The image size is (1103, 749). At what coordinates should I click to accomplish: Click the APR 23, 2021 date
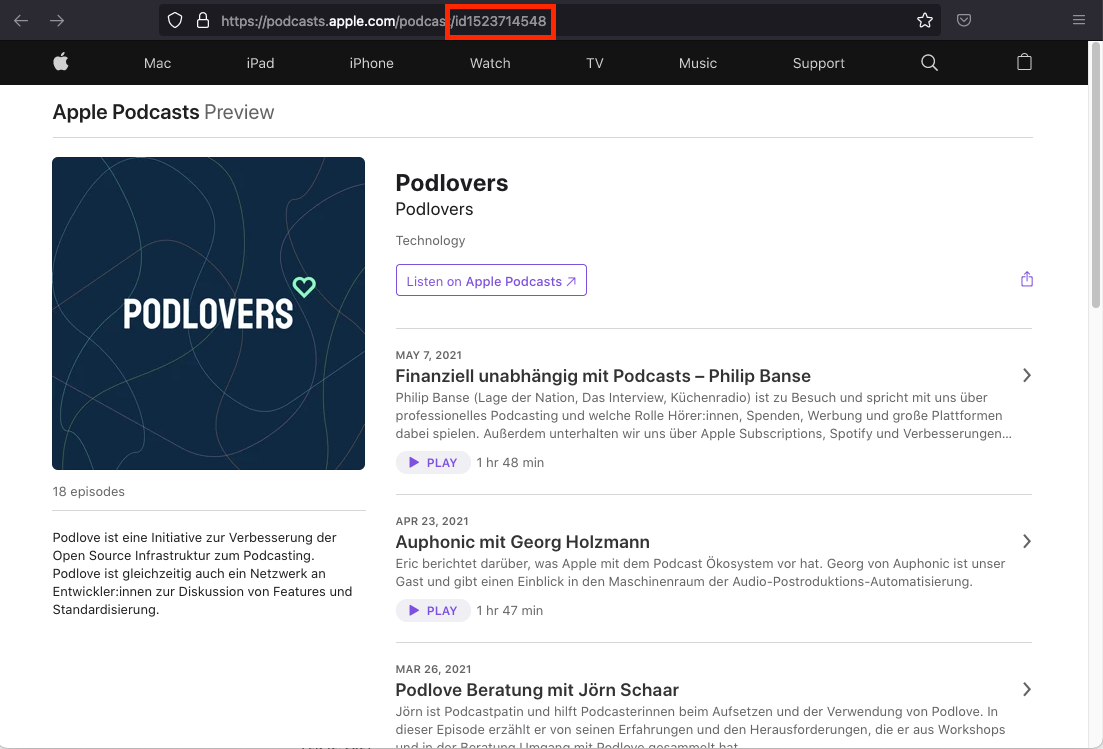(432, 521)
